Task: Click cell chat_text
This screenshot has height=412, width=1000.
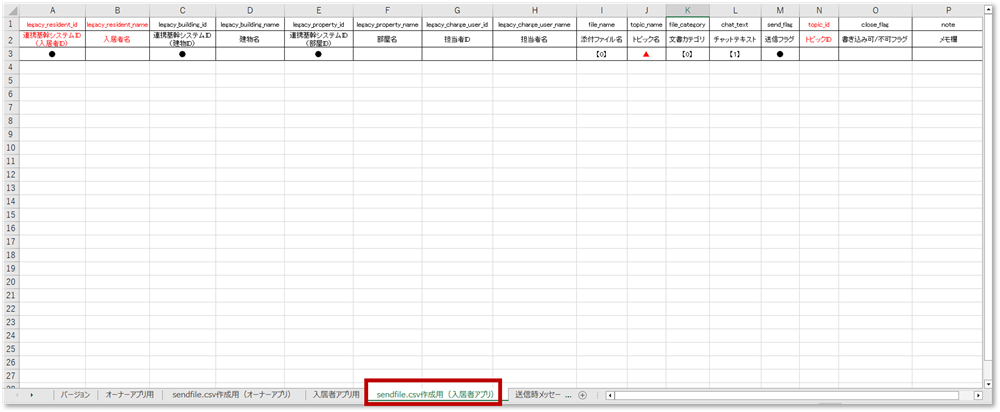Action: click(x=735, y=24)
